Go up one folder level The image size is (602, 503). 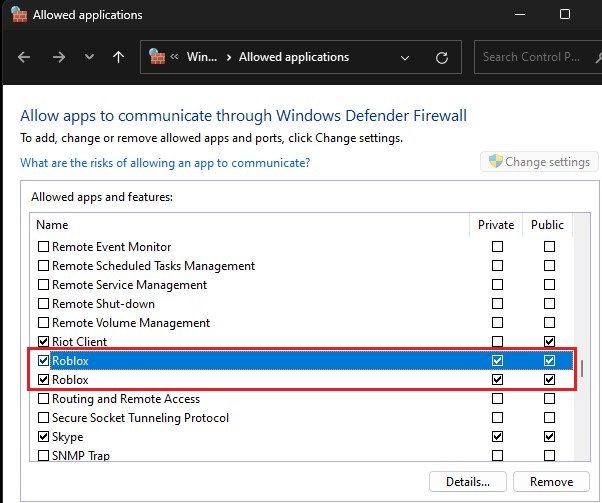(x=118, y=57)
